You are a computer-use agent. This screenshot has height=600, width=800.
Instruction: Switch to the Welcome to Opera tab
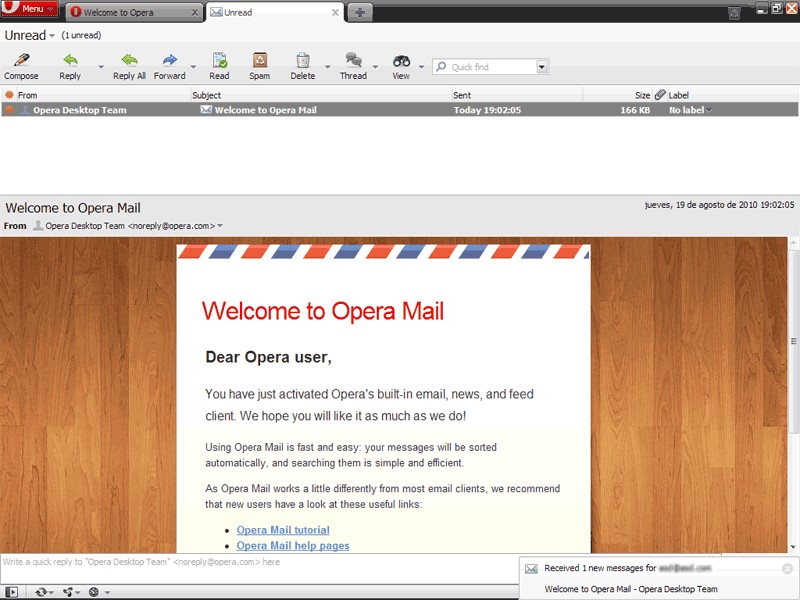coord(133,13)
